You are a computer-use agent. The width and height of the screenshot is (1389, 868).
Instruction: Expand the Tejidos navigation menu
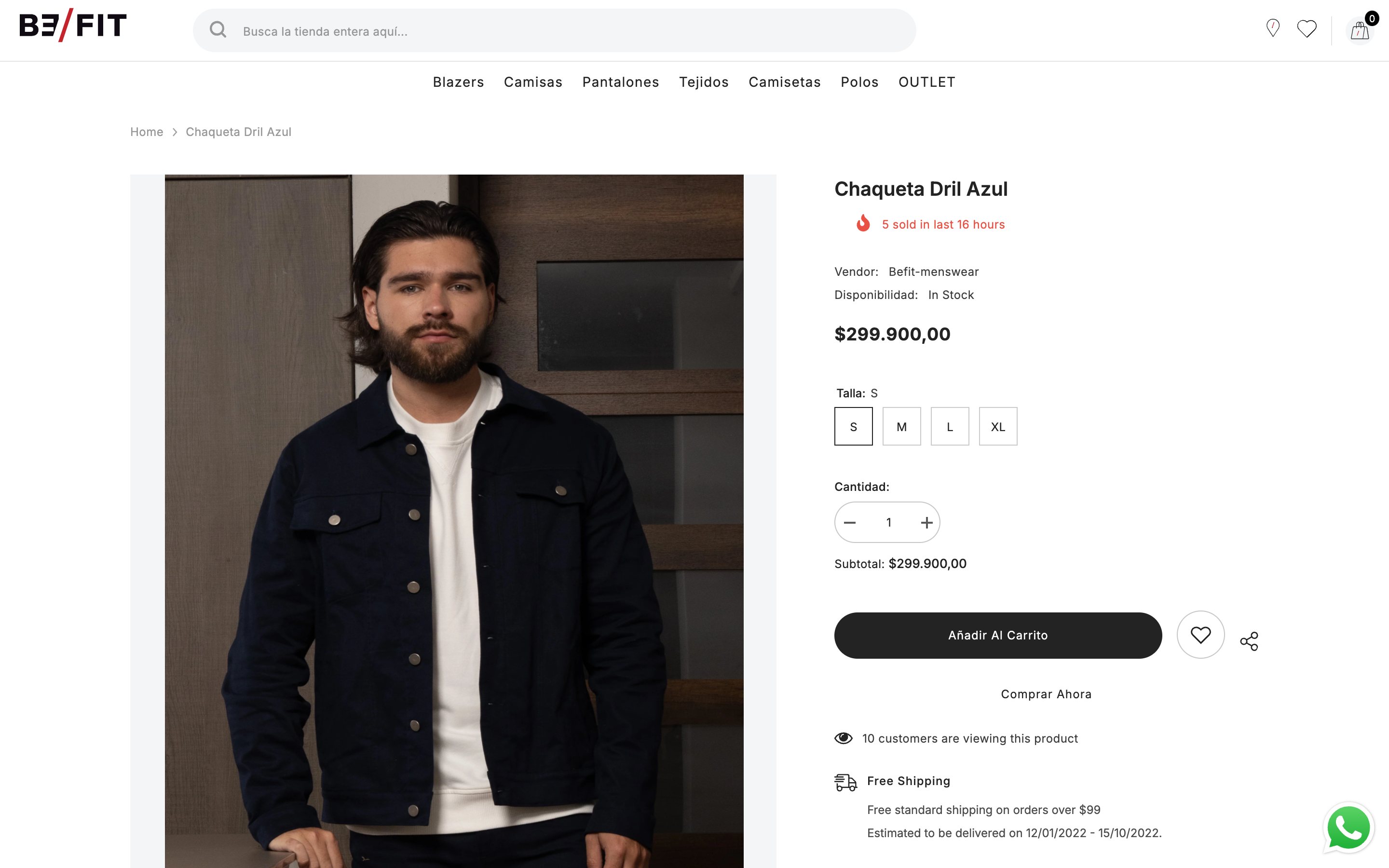pos(704,82)
